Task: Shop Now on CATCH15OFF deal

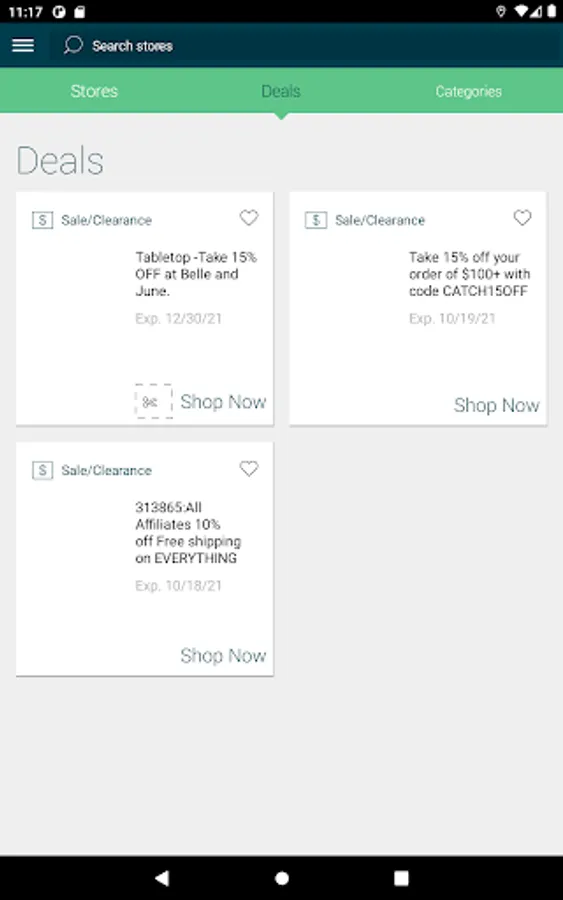Action: 496,405
